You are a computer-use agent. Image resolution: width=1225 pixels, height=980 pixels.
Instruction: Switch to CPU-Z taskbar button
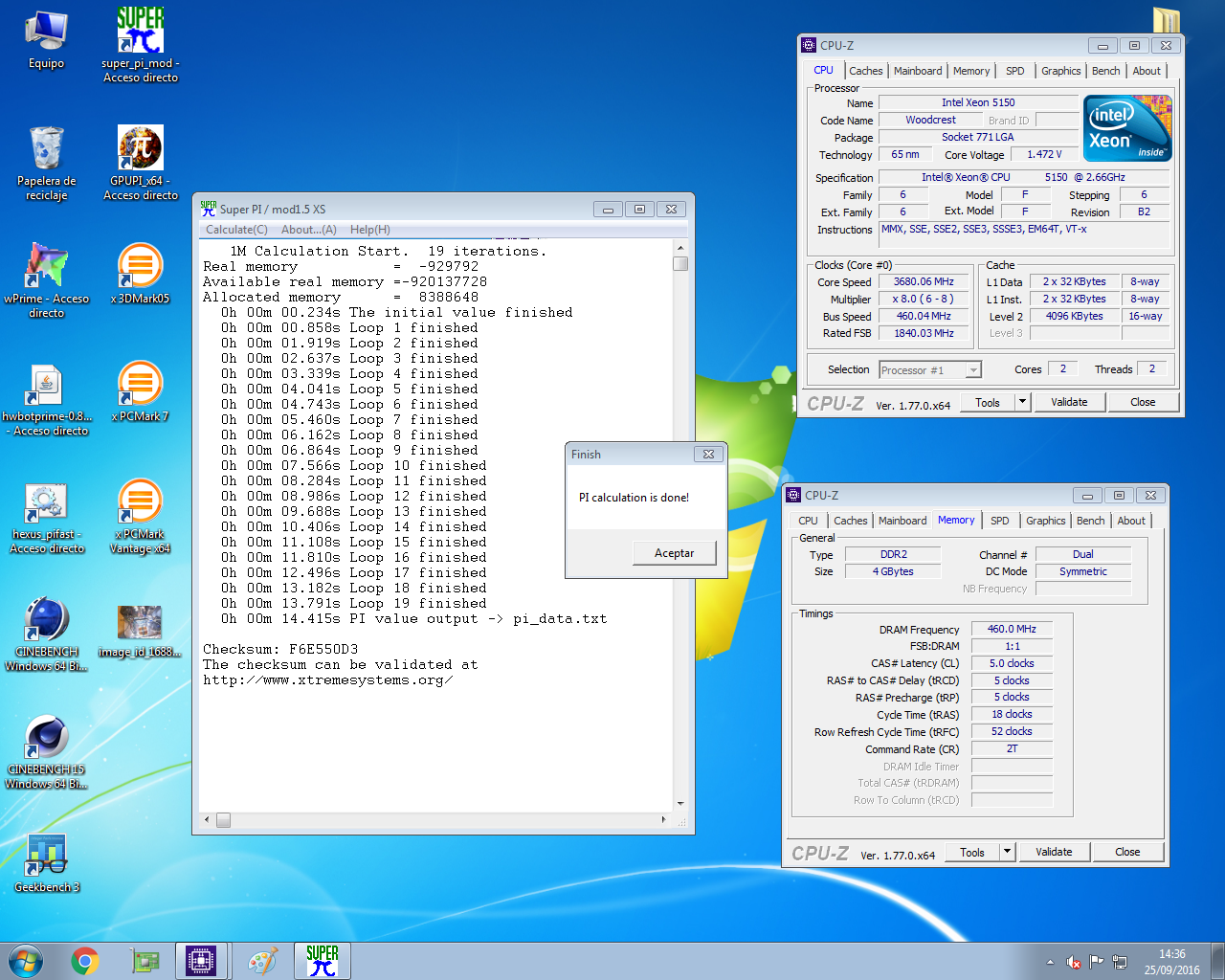[202, 961]
